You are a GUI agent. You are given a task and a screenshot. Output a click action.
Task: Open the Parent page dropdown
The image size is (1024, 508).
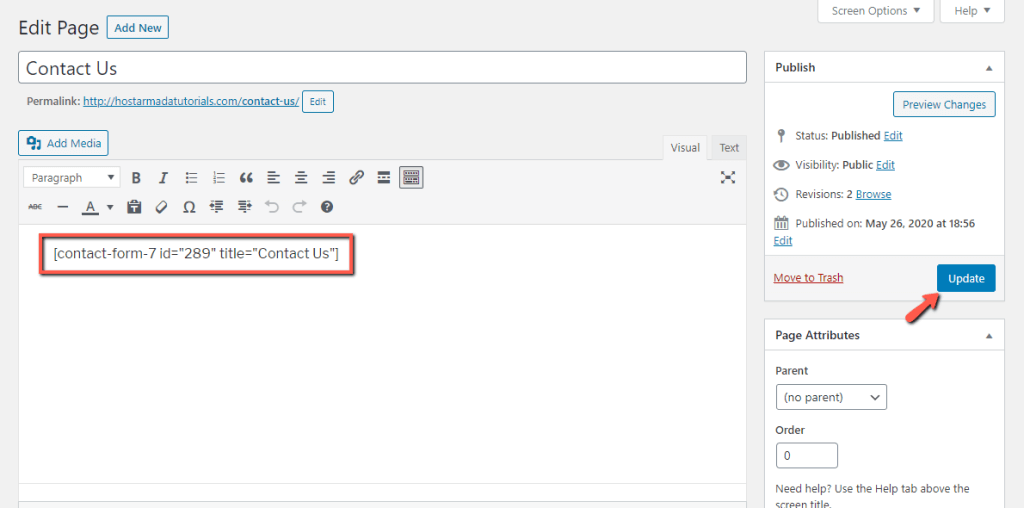(831, 397)
